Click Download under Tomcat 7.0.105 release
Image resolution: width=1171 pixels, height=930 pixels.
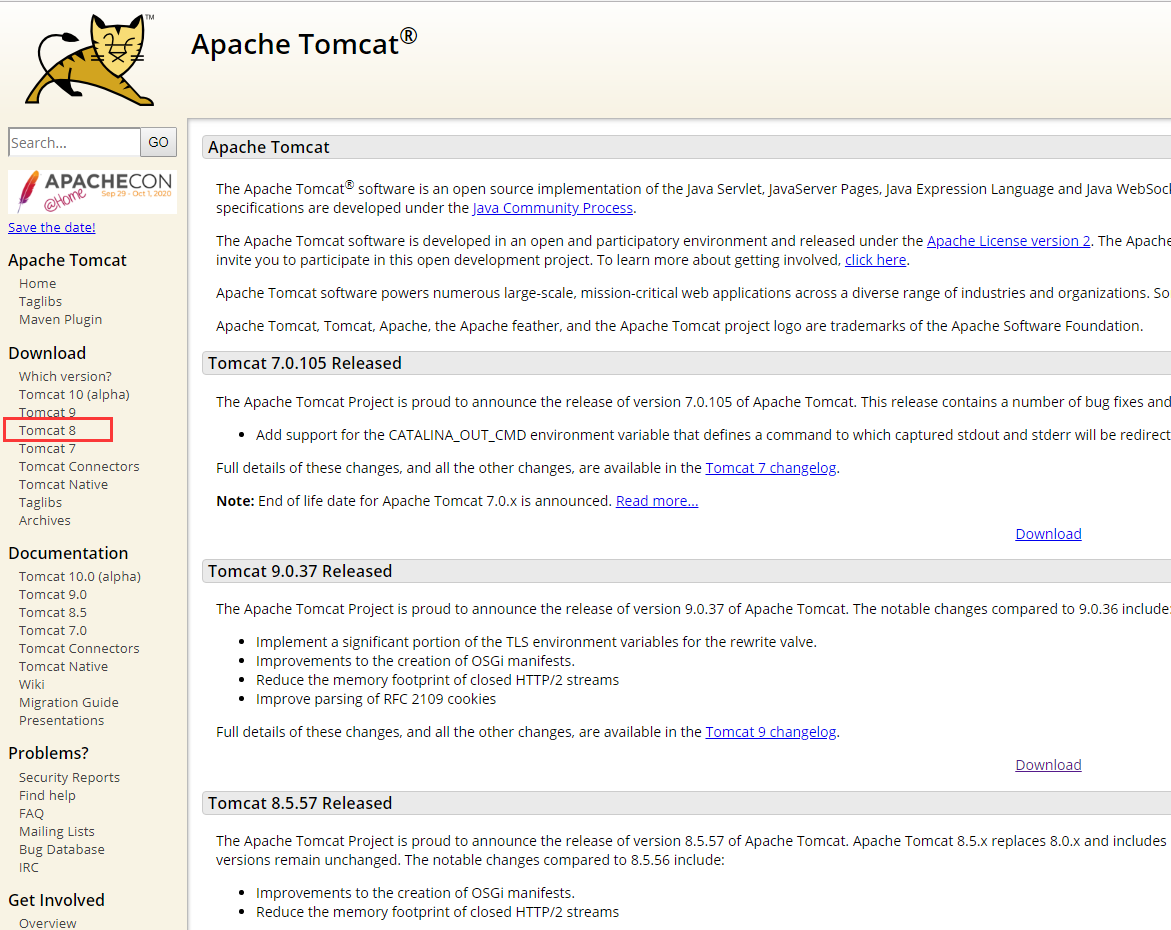pos(1049,533)
